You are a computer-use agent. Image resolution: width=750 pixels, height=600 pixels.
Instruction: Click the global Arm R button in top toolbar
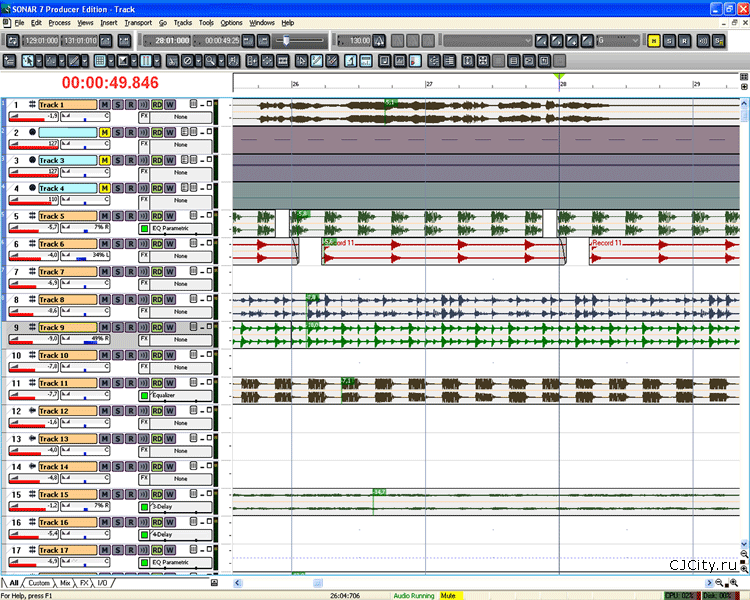point(684,41)
